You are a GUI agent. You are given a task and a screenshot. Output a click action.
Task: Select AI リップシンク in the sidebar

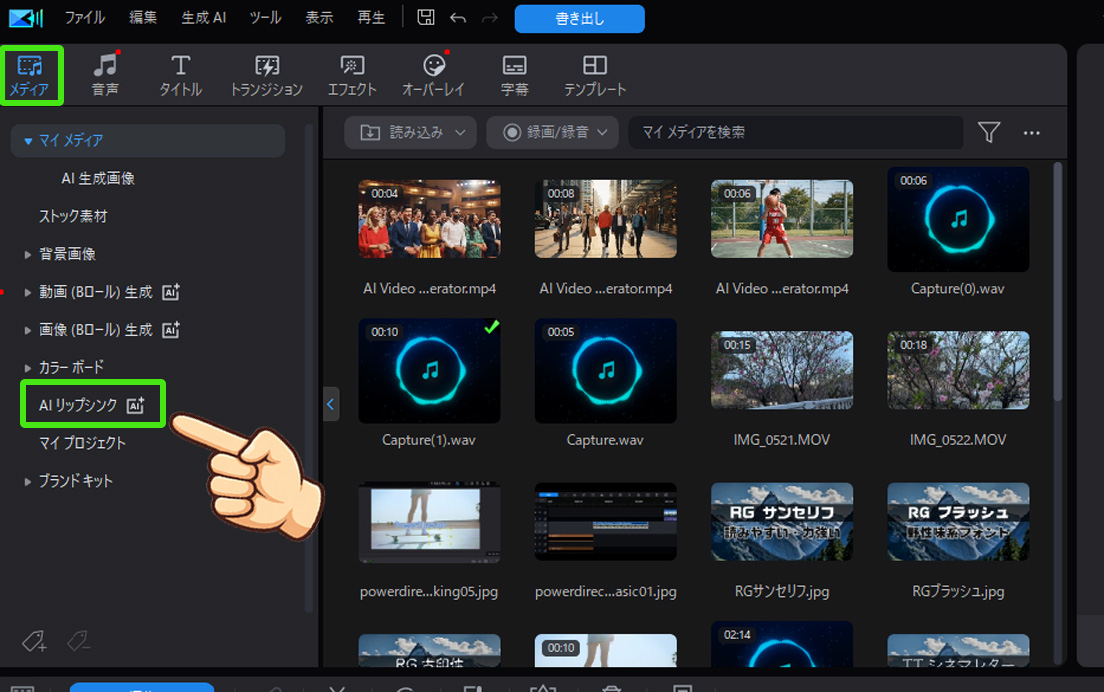click(x=78, y=405)
